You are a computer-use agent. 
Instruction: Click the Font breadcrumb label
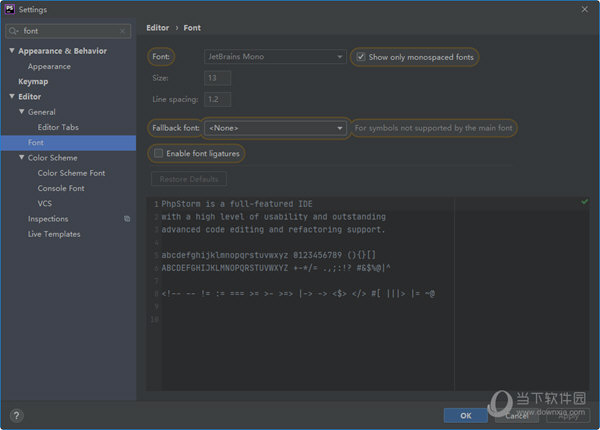click(x=192, y=28)
